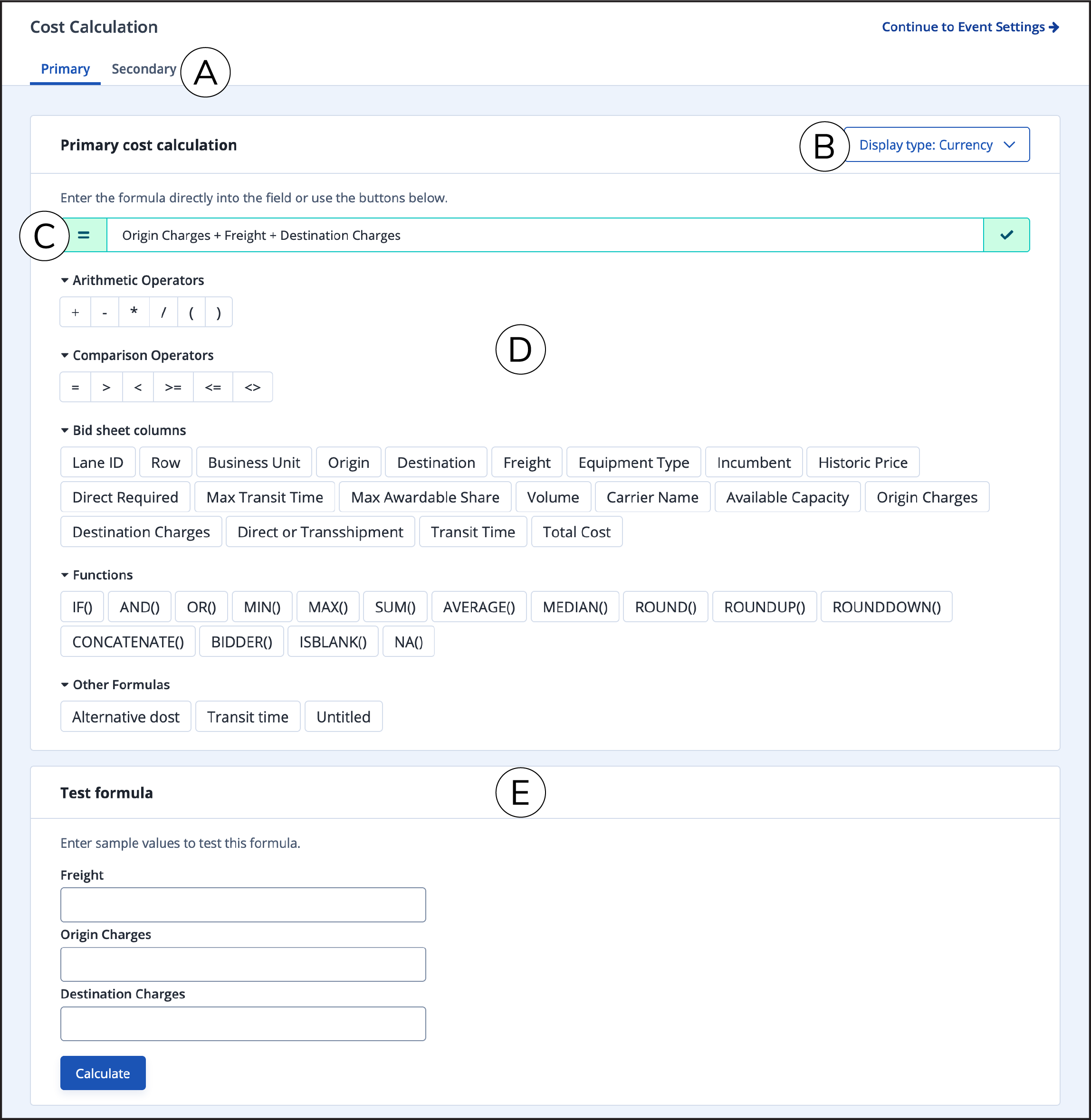
Task: Add the Origin column button
Action: pyautogui.click(x=348, y=462)
